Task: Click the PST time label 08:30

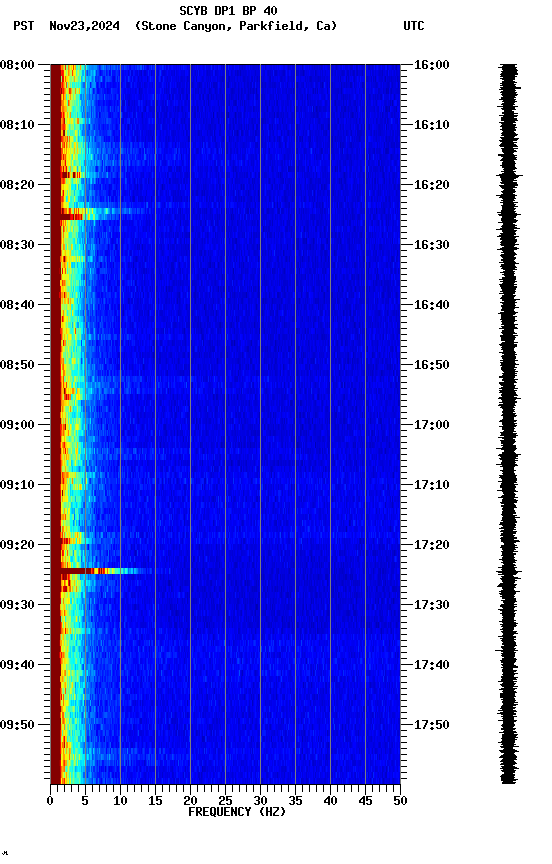Action: point(17,245)
